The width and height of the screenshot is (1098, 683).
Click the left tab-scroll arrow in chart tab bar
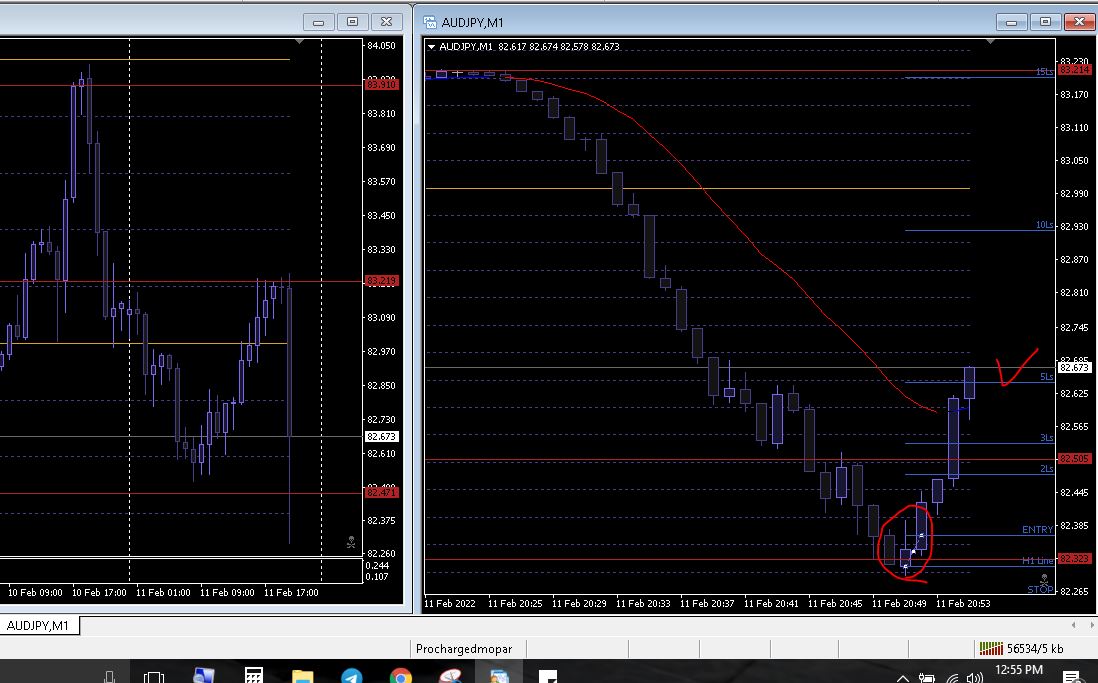tap(1073, 625)
